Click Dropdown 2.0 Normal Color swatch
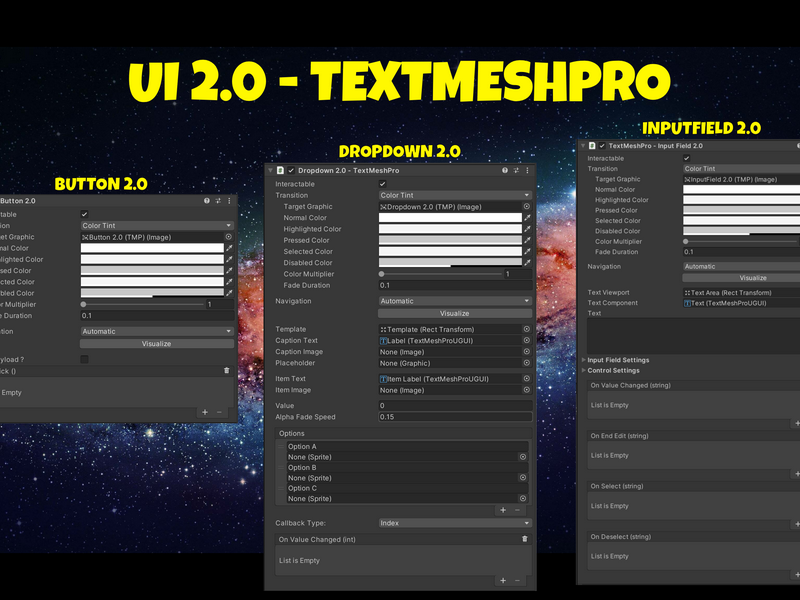Image resolution: width=800 pixels, height=600 pixels. tap(450, 218)
